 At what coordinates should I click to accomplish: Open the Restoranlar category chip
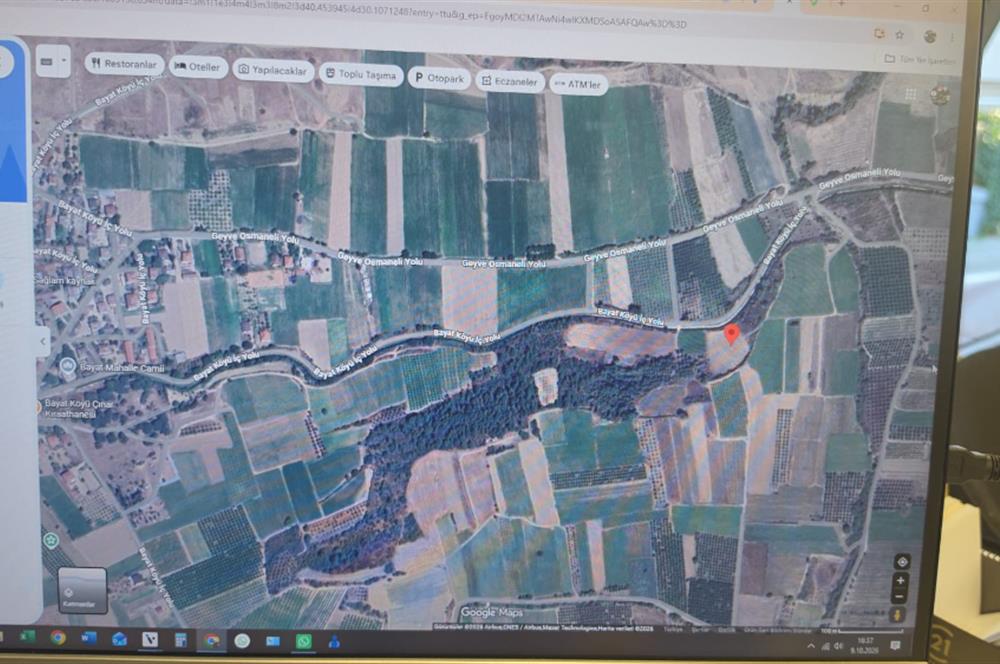[124, 64]
